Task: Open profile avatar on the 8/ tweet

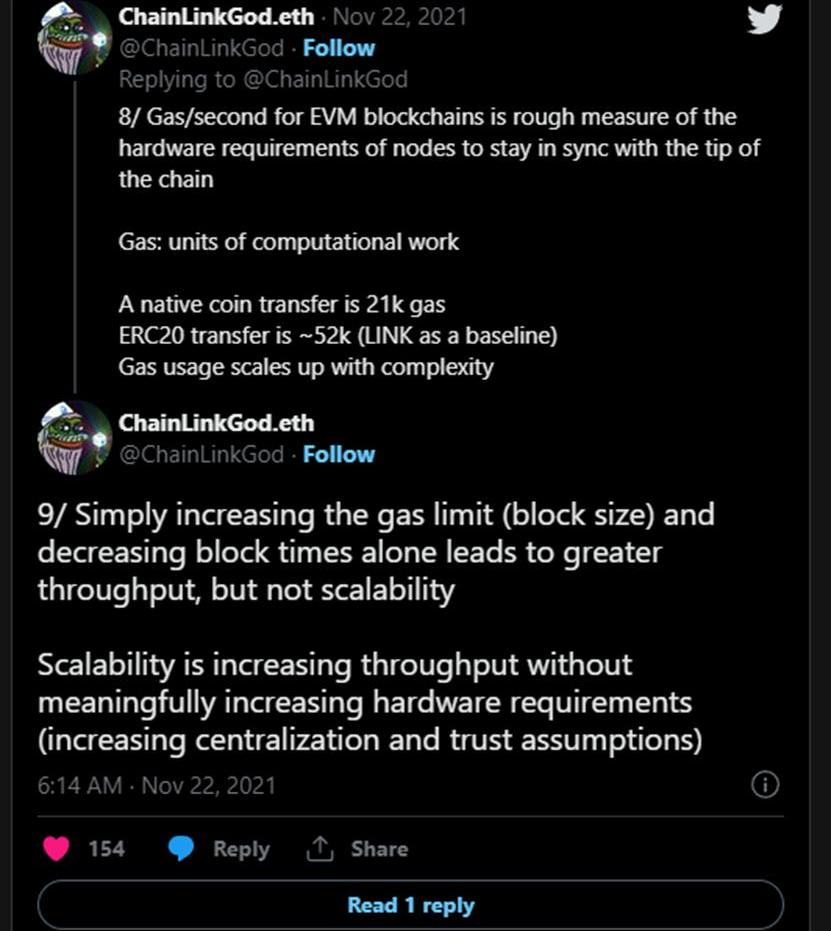Action: coord(74,38)
